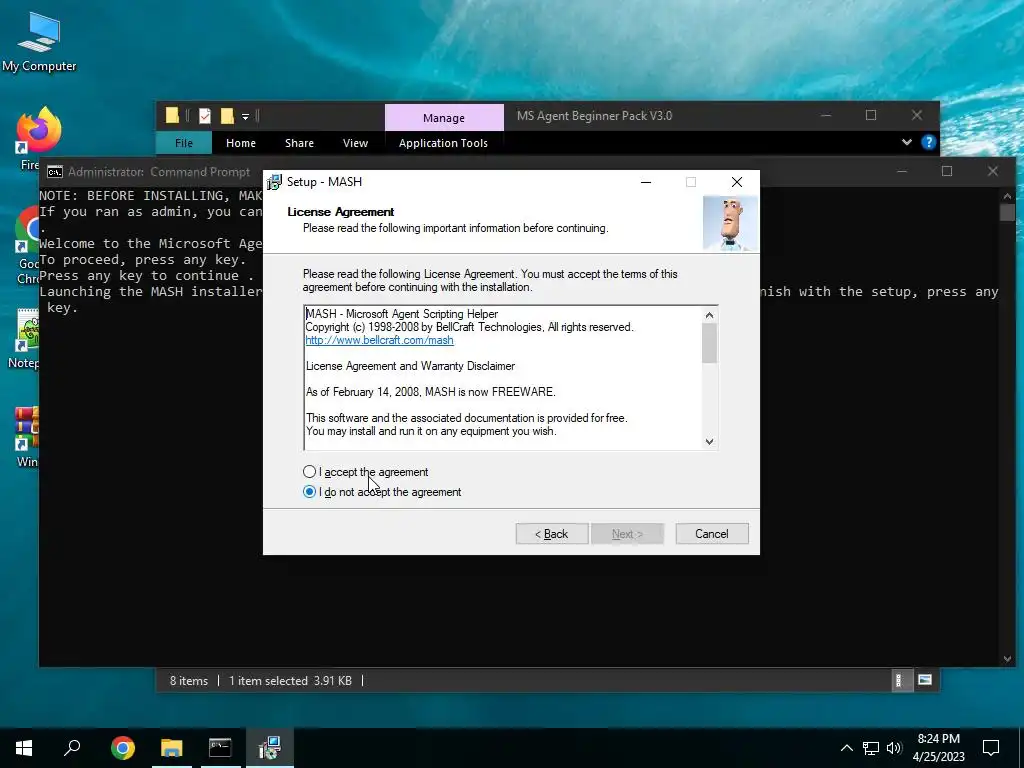Click the "License Agreement" heading

coord(340,212)
